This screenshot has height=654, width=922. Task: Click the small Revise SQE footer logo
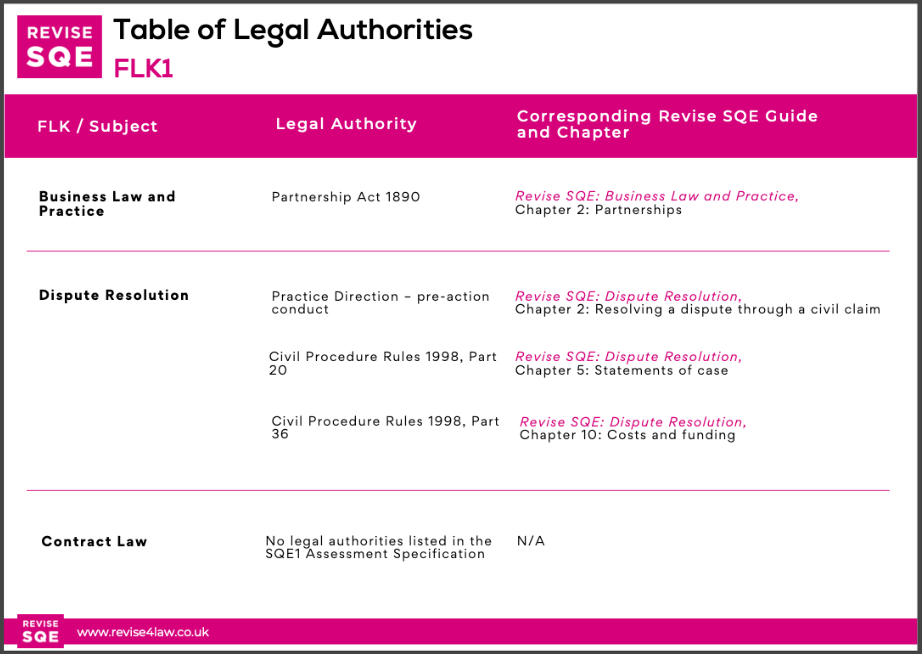pos(41,631)
